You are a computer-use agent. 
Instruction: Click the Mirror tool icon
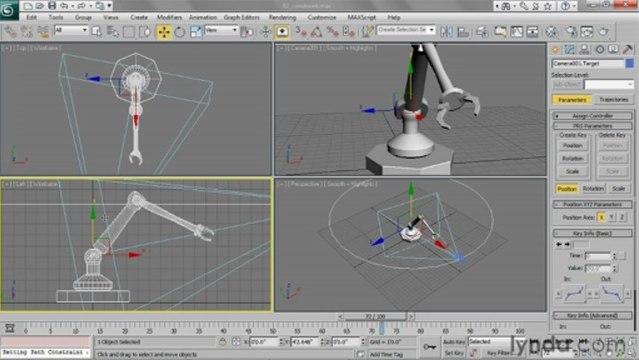[446, 31]
